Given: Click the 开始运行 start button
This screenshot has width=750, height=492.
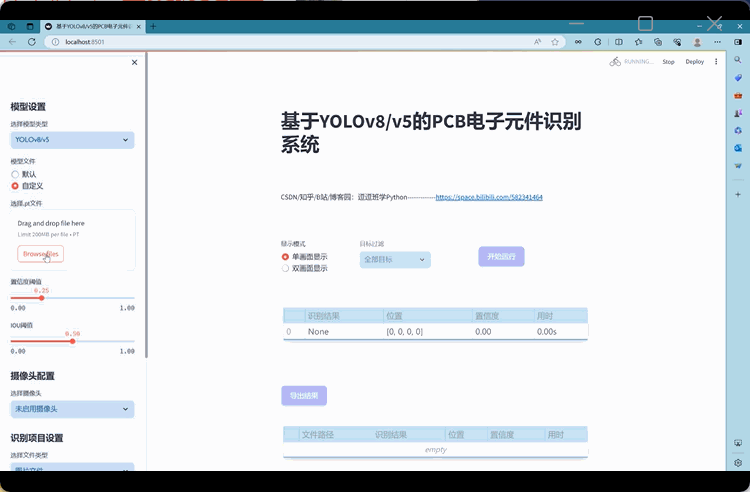Looking at the screenshot, I should click(501, 256).
